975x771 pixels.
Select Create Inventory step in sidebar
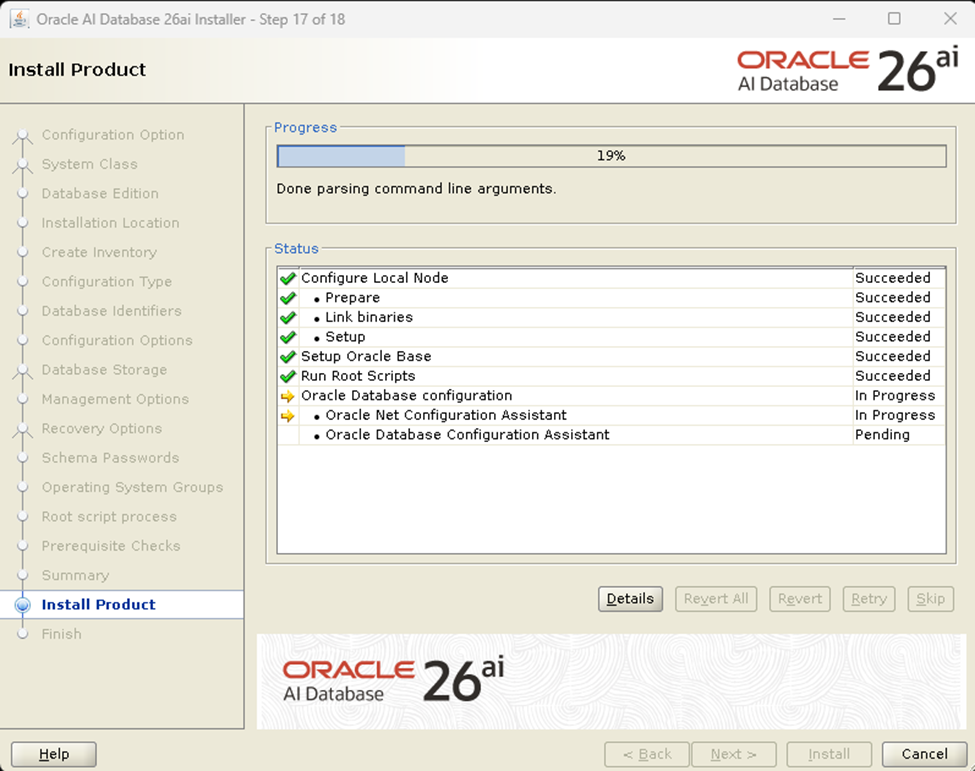point(99,252)
